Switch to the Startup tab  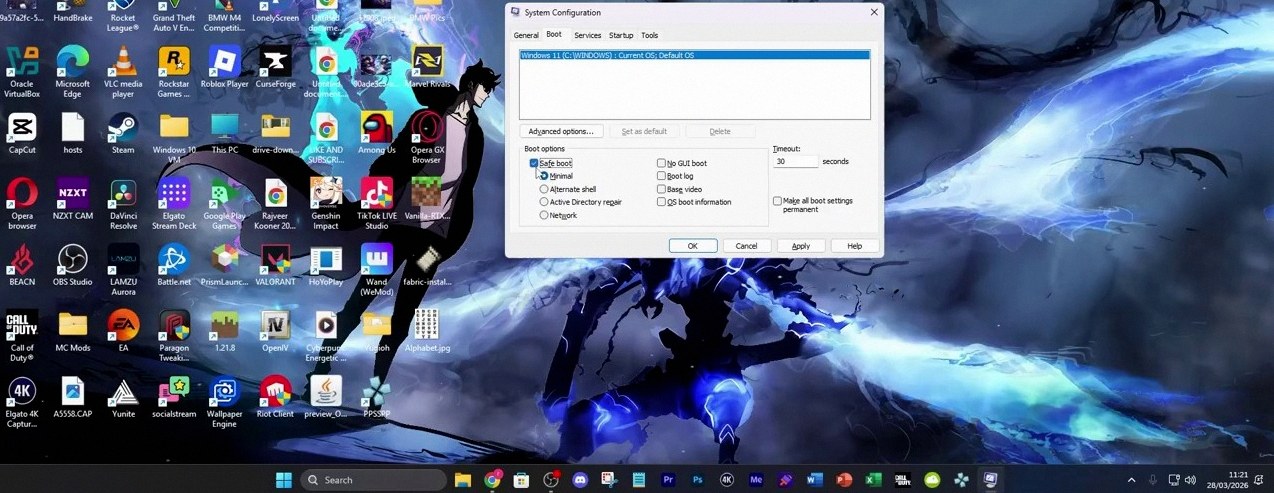point(621,35)
